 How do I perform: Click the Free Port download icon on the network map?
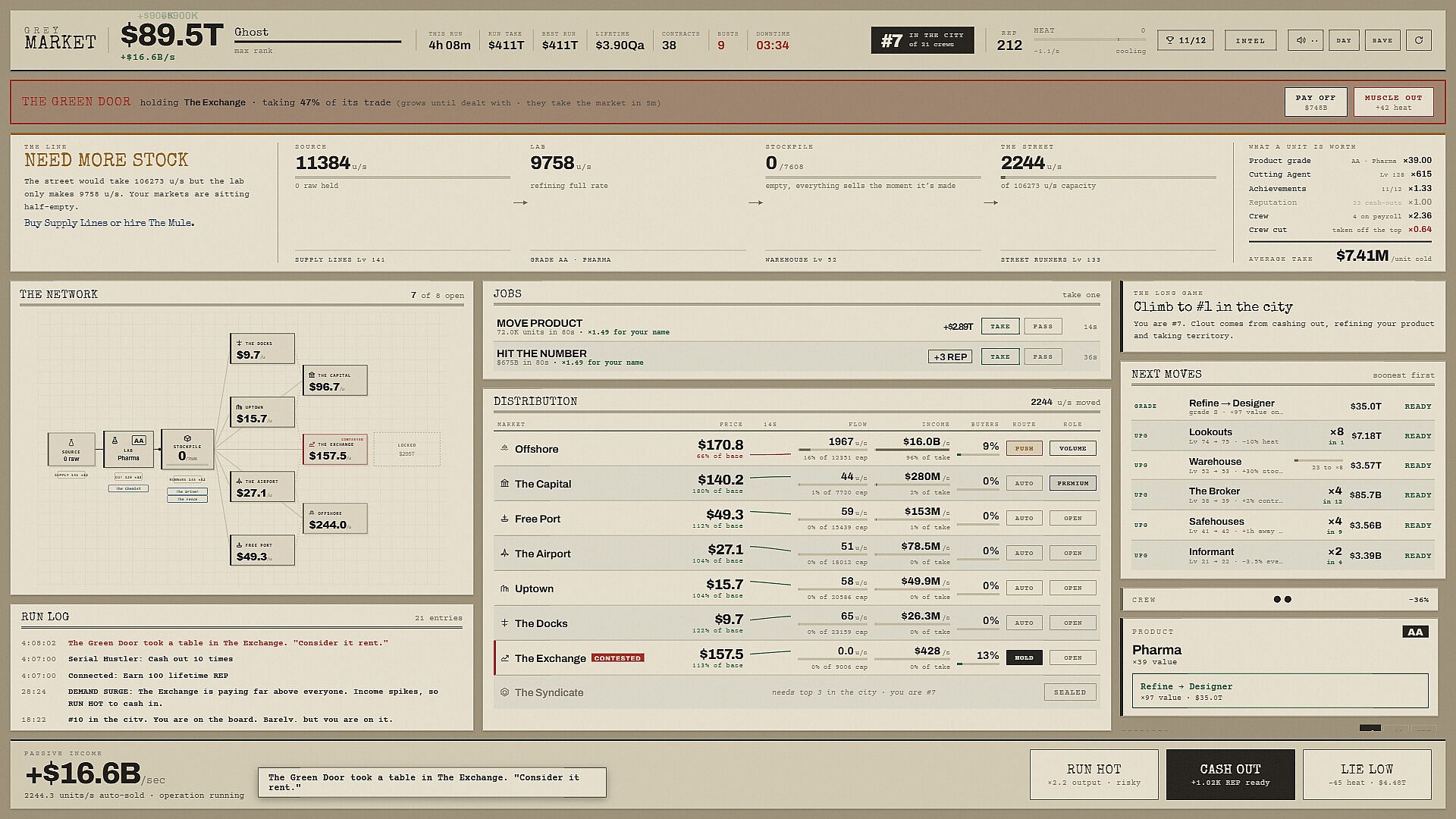239,544
